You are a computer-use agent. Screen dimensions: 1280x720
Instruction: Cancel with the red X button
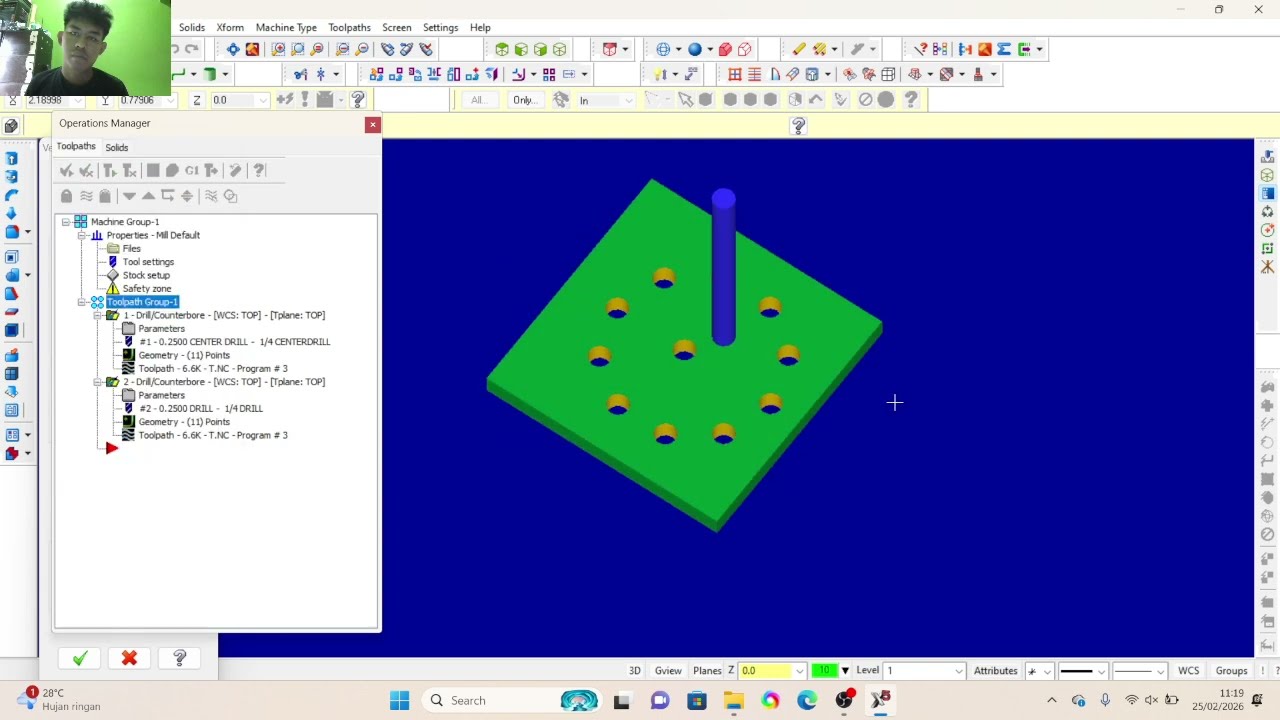tap(129, 658)
